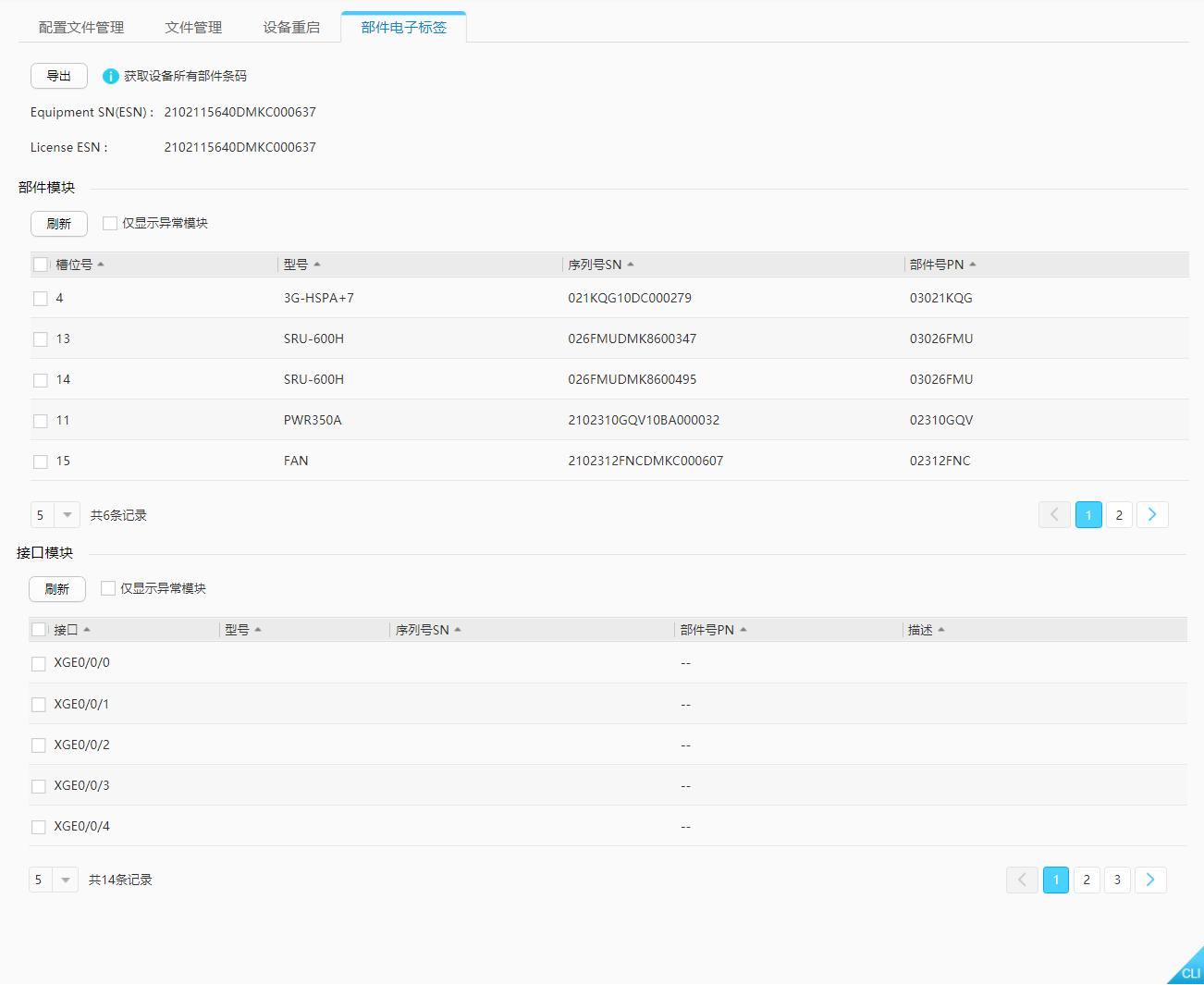The image size is (1204, 985).
Task: Sort 部件模块 table by 序列号SN arrow
Action: 630,264
